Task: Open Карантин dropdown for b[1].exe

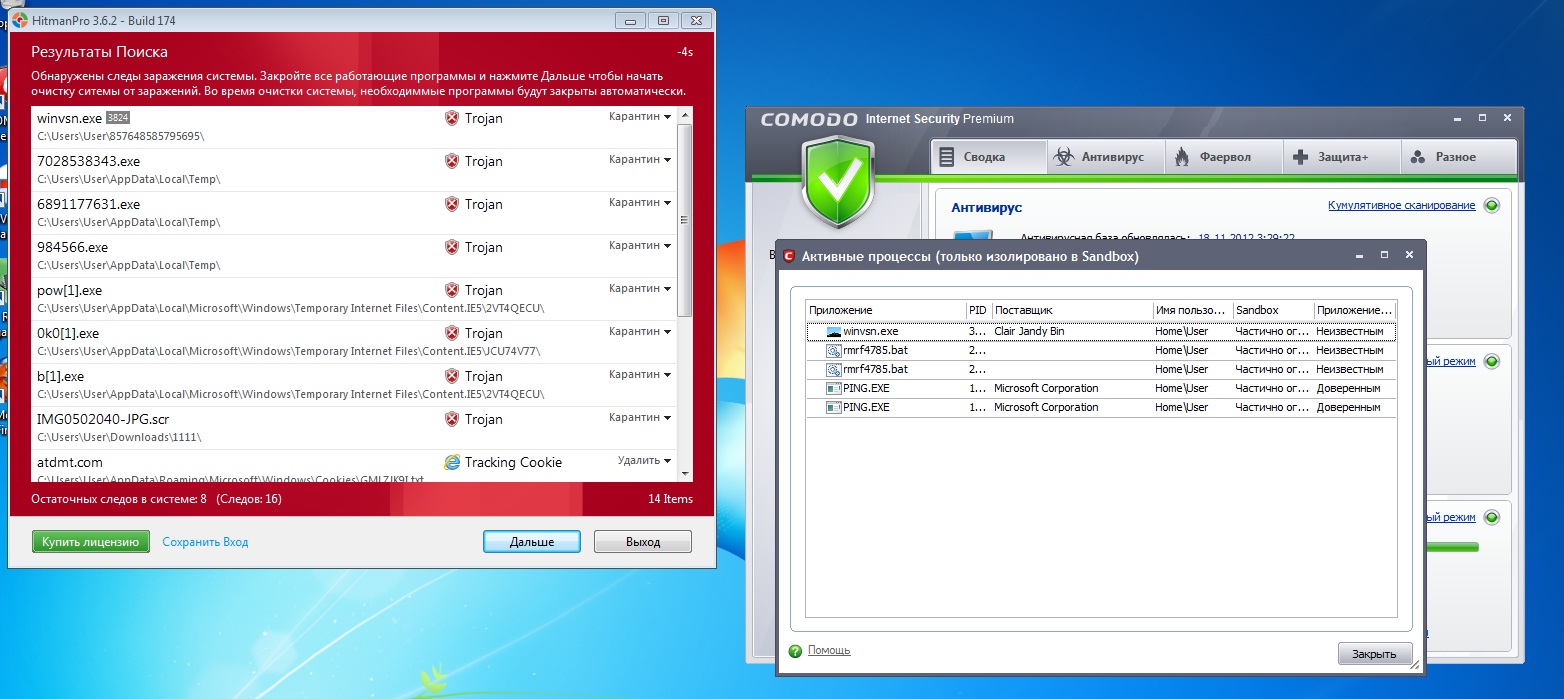Action: tap(639, 375)
